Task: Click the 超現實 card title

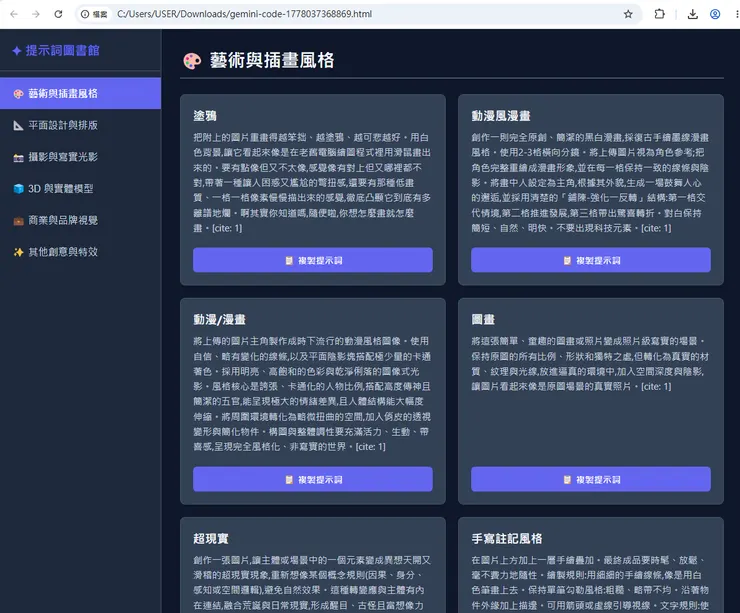Action: pyautogui.click(x=211, y=539)
